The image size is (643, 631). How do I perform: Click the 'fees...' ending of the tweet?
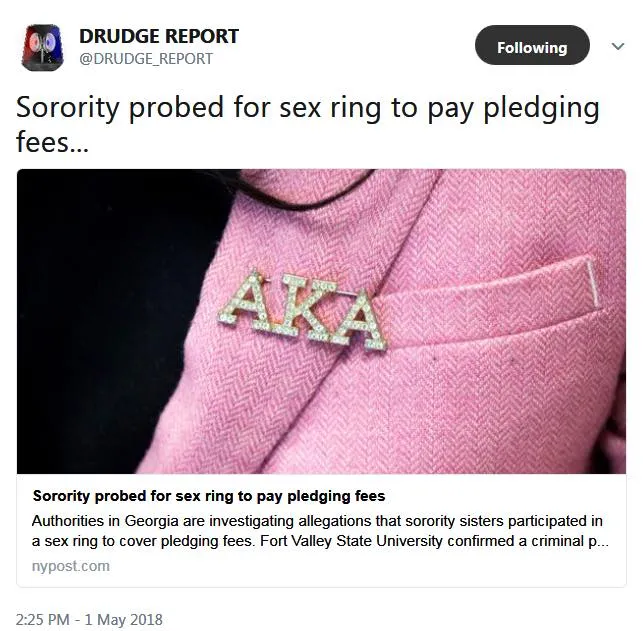(52, 142)
